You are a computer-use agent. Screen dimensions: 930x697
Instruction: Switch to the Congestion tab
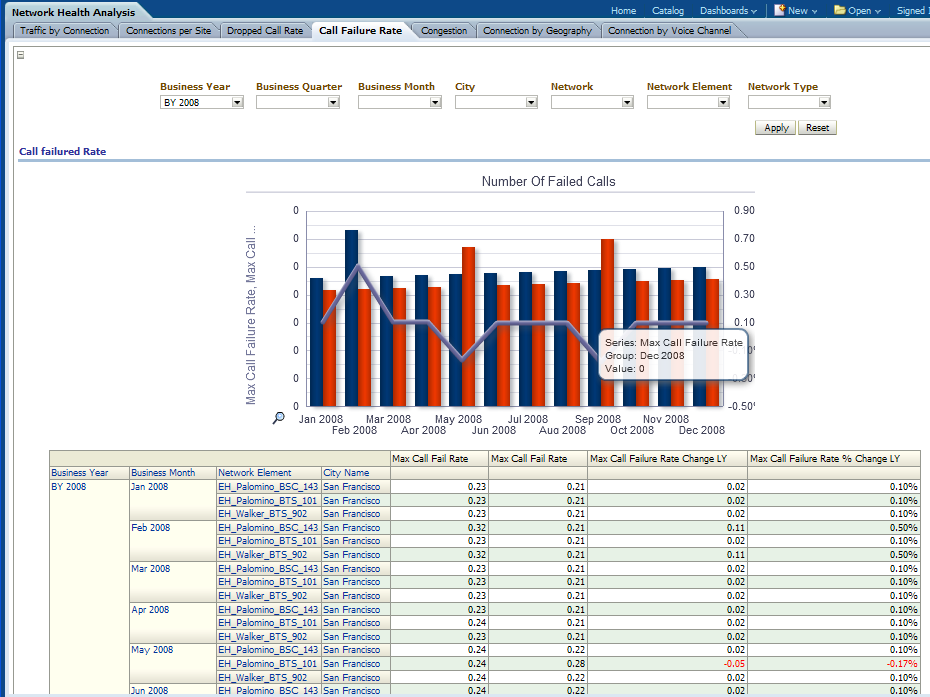pyautogui.click(x=444, y=31)
